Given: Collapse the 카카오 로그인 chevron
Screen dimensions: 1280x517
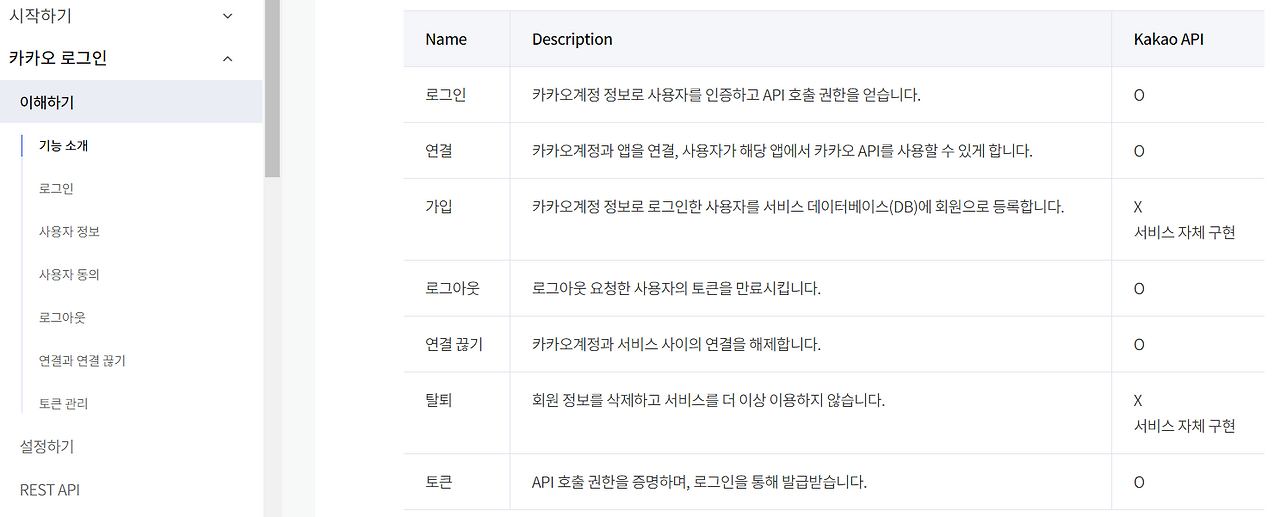Looking at the screenshot, I should click(x=227, y=59).
